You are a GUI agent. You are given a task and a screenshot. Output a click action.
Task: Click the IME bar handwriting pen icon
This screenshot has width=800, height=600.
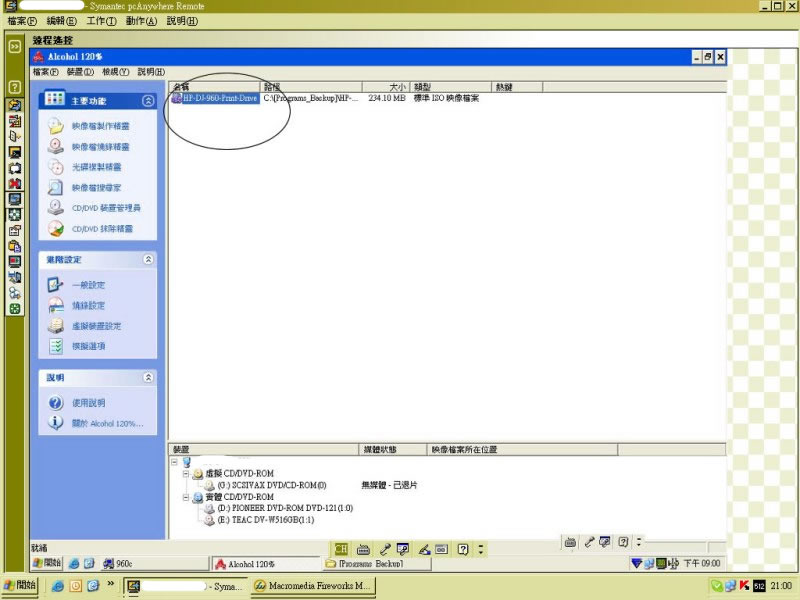tap(424, 549)
